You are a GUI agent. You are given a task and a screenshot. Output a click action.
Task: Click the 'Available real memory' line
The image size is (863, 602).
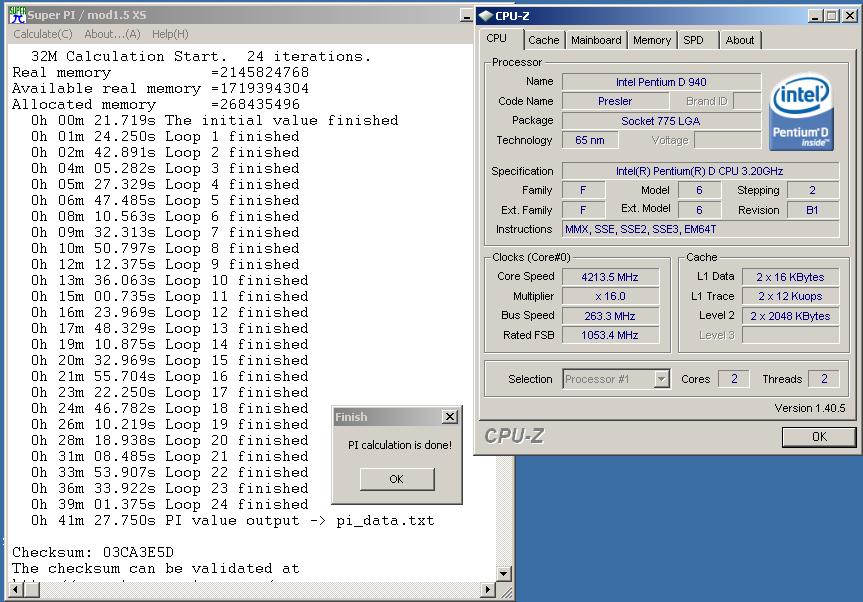point(161,89)
